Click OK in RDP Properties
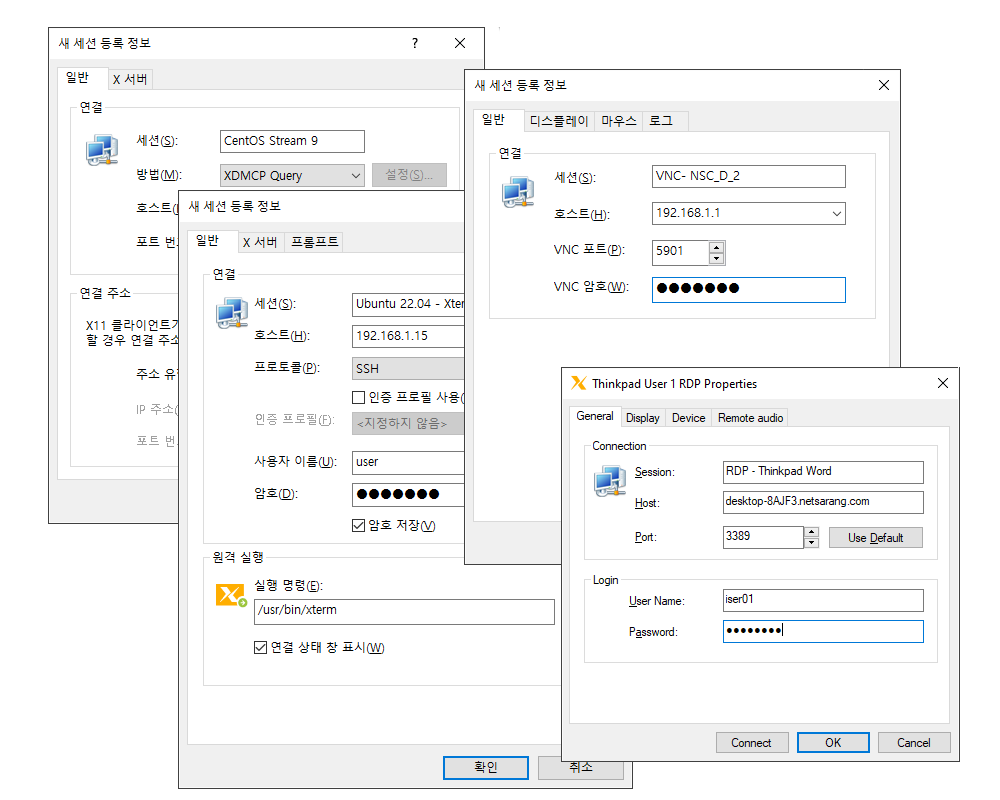The width and height of the screenshot is (1000, 800). tap(833, 743)
